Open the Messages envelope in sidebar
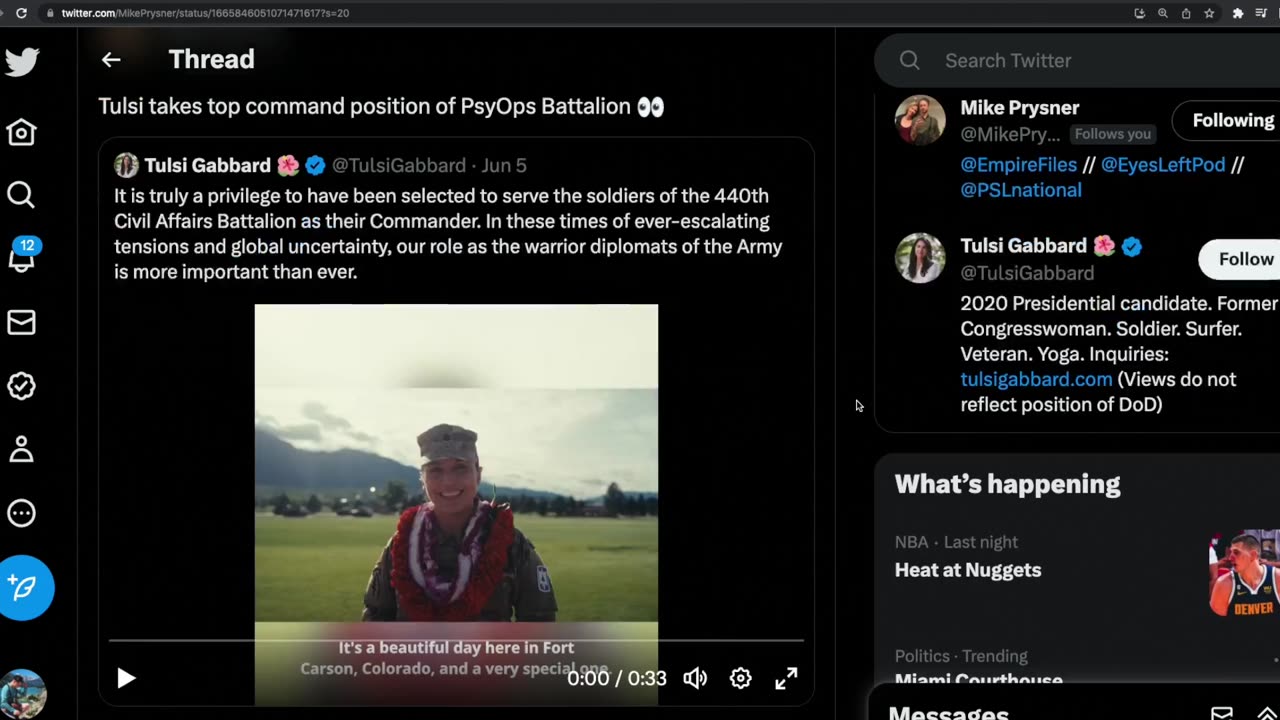This screenshot has width=1280, height=720. [21, 322]
